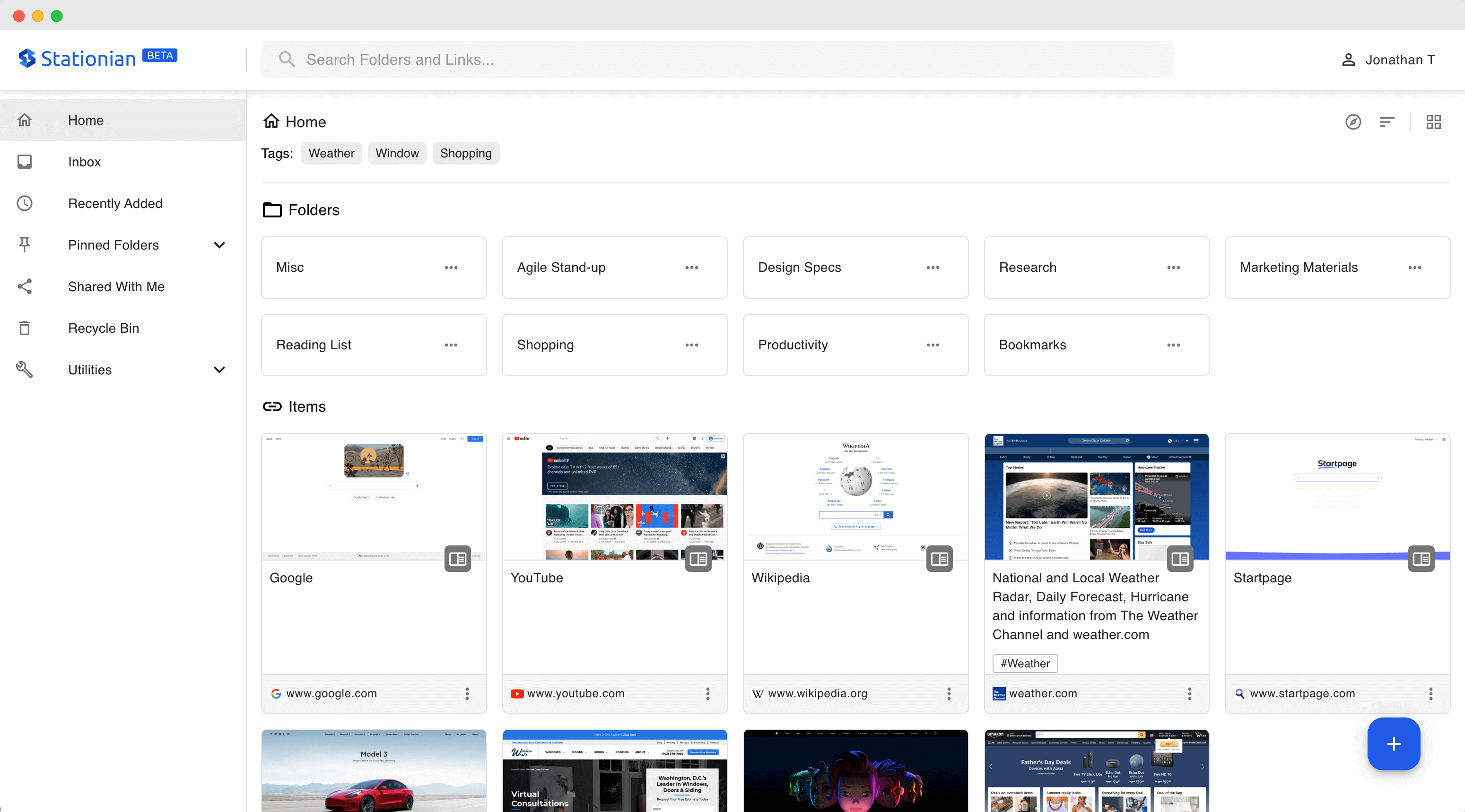
Task: Open the sort options icon
Action: coord(1387,122)
